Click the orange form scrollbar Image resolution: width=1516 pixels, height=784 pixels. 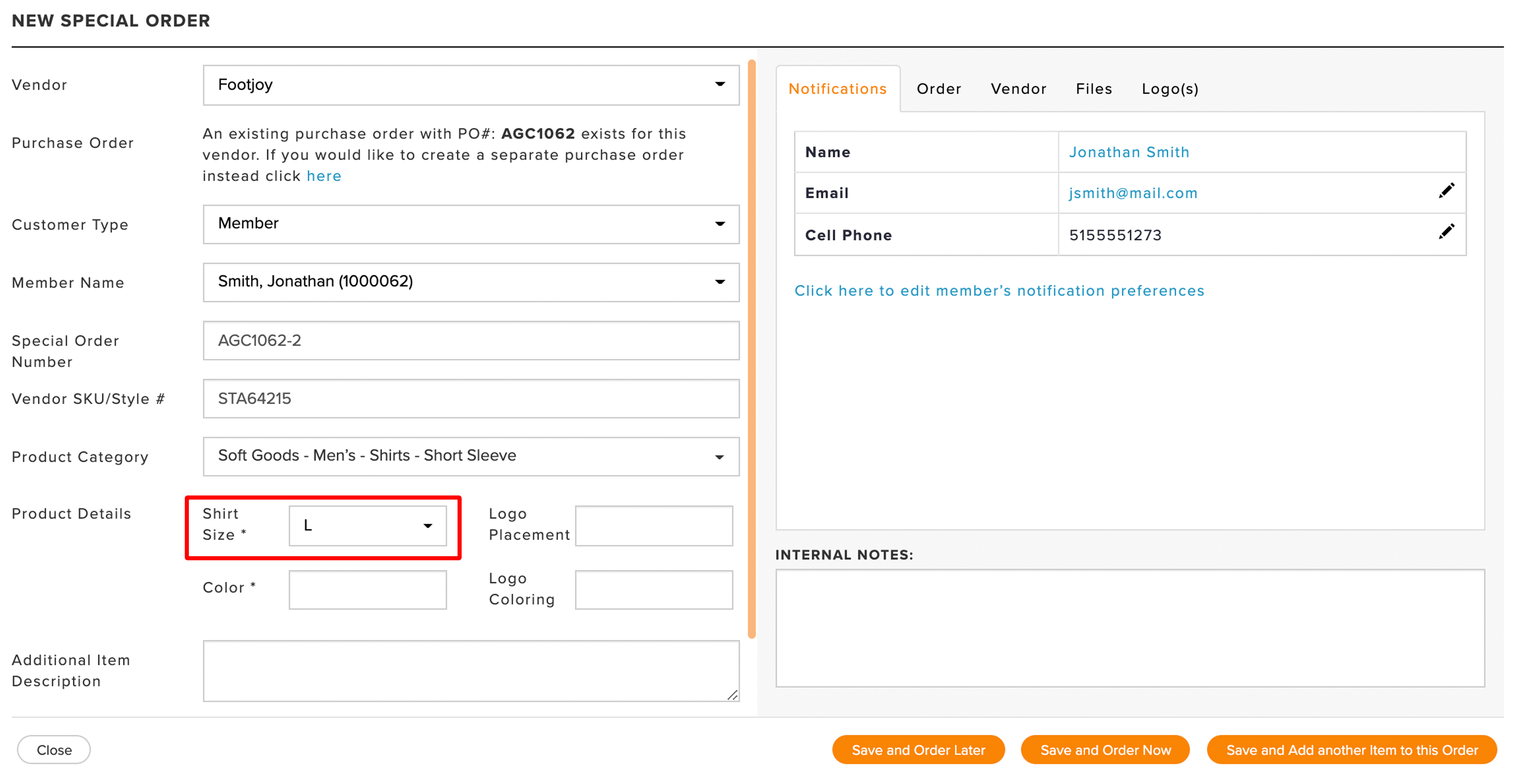pos(751,349)
